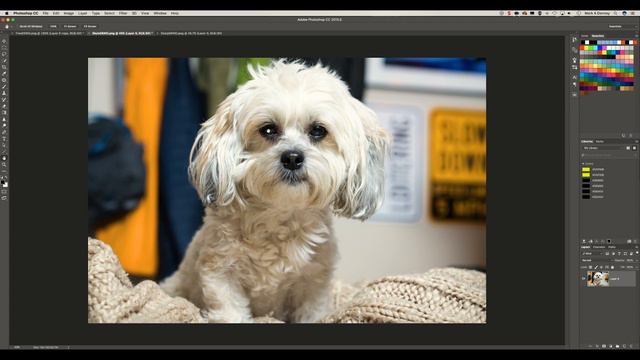This screenshot has height=360, width=640.
Task: Toggle the layer filter on/off switch
Action: click(x=637, y=253)
